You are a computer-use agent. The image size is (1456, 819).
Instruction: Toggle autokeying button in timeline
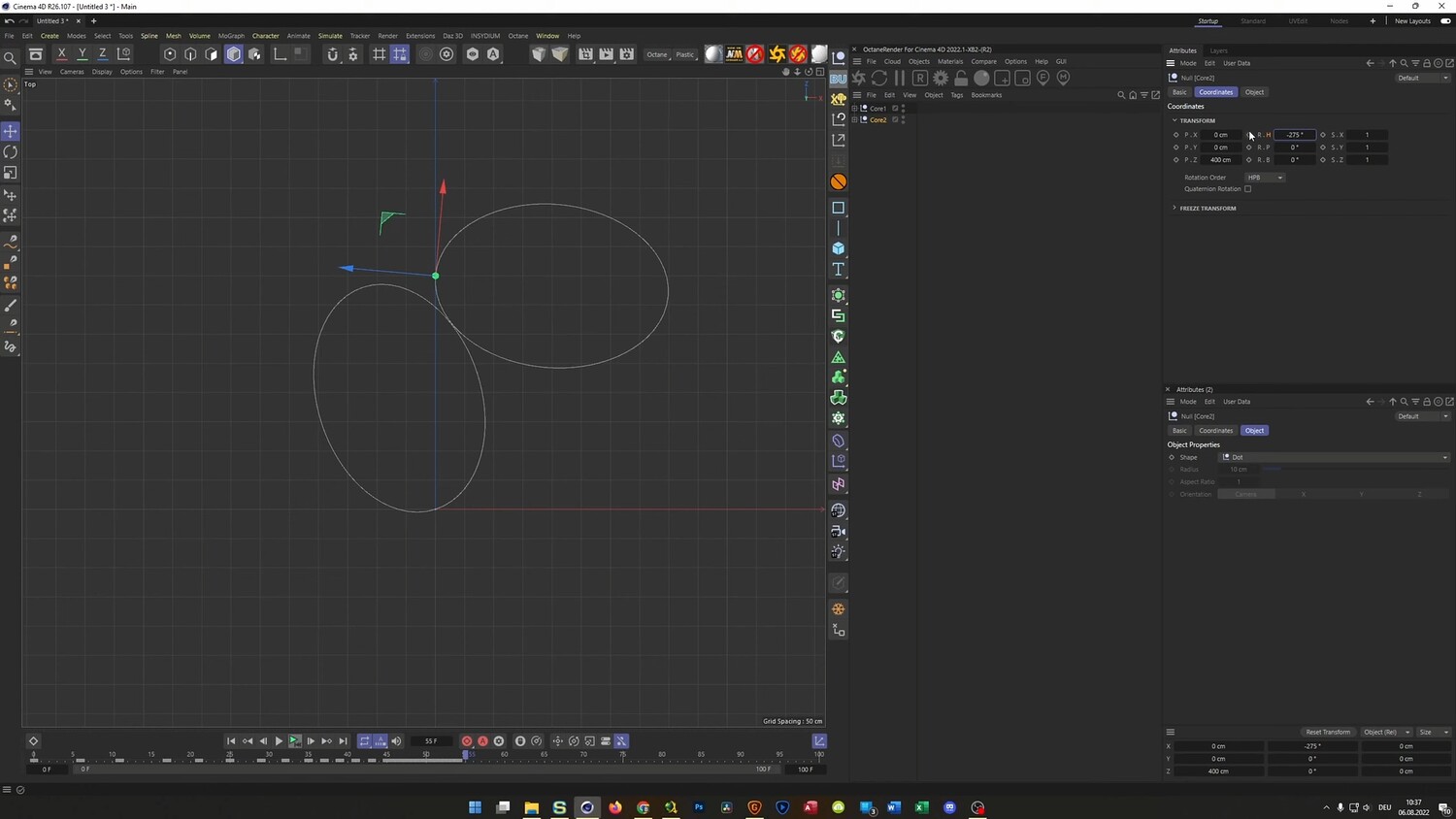(483, 741)
